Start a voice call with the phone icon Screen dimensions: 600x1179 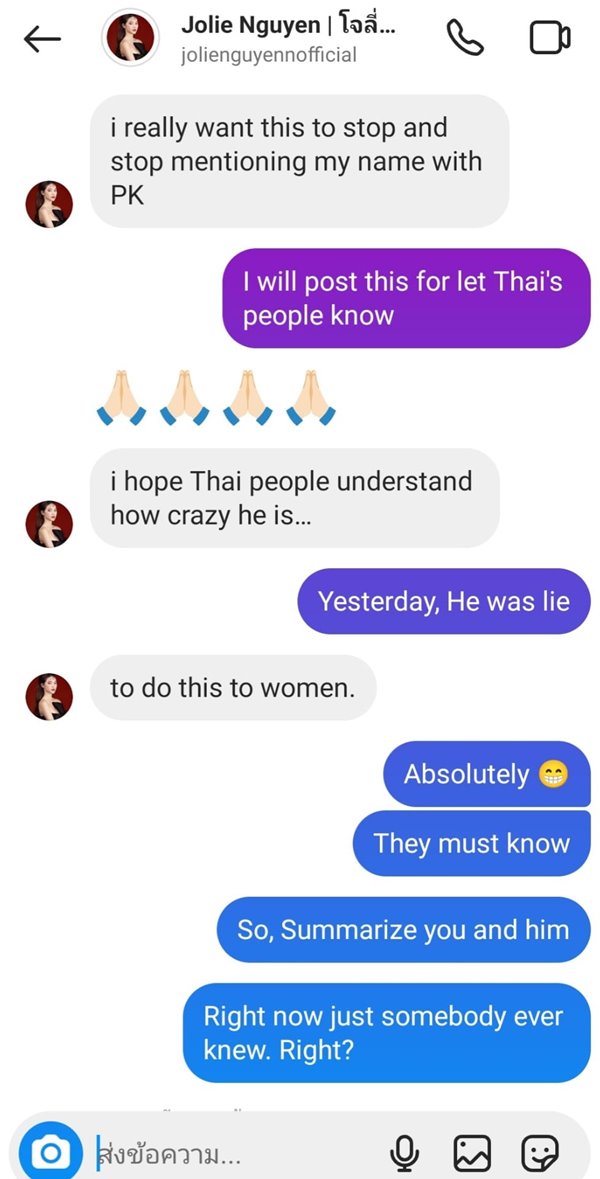[465, 38]
